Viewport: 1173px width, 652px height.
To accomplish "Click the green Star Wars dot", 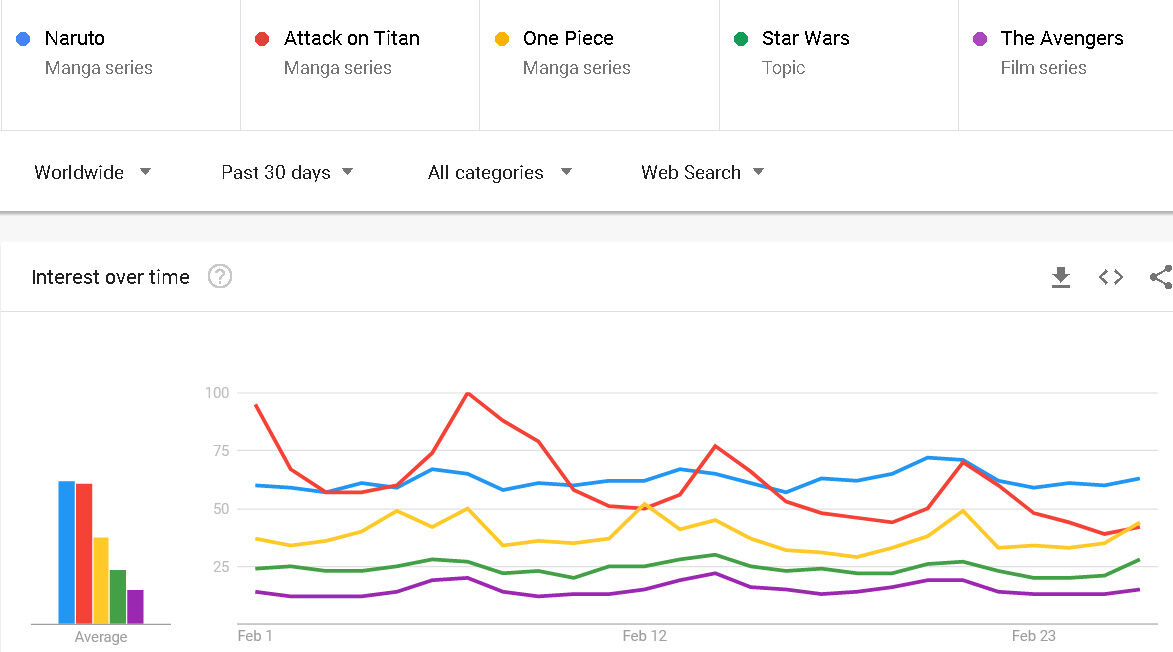I will (740, 39).
